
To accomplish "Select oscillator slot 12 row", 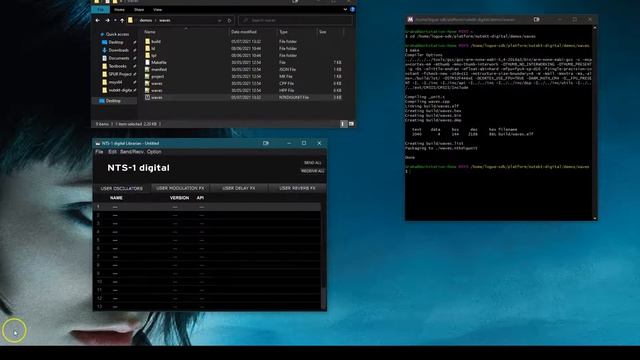I will [x=207, y=298].
